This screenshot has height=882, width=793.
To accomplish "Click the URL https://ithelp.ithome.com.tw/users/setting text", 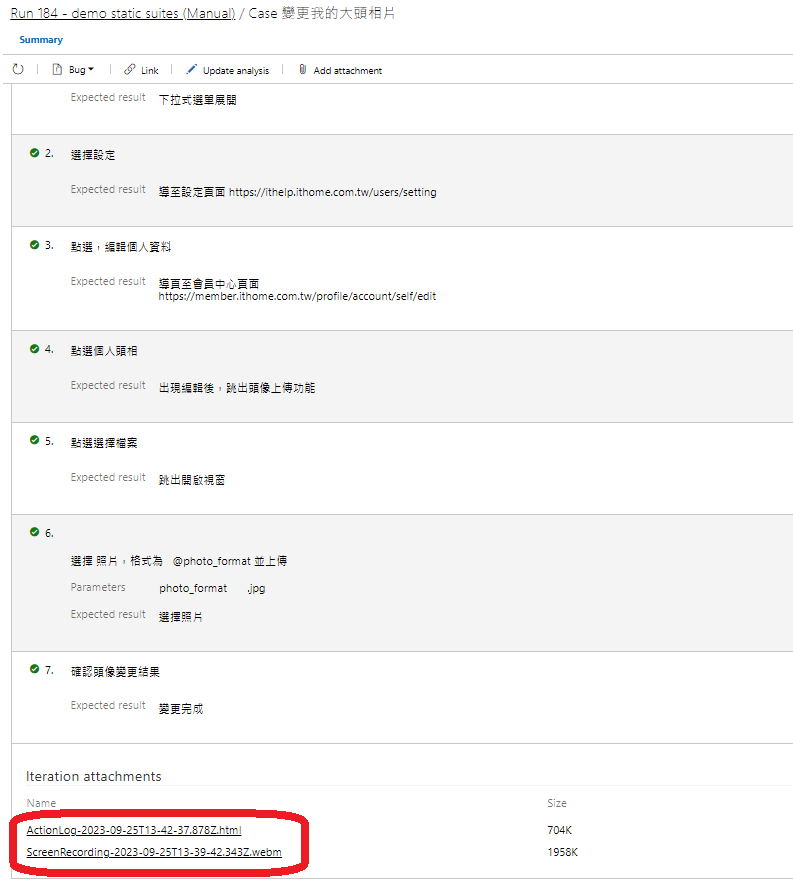I will tap(332, 192).
